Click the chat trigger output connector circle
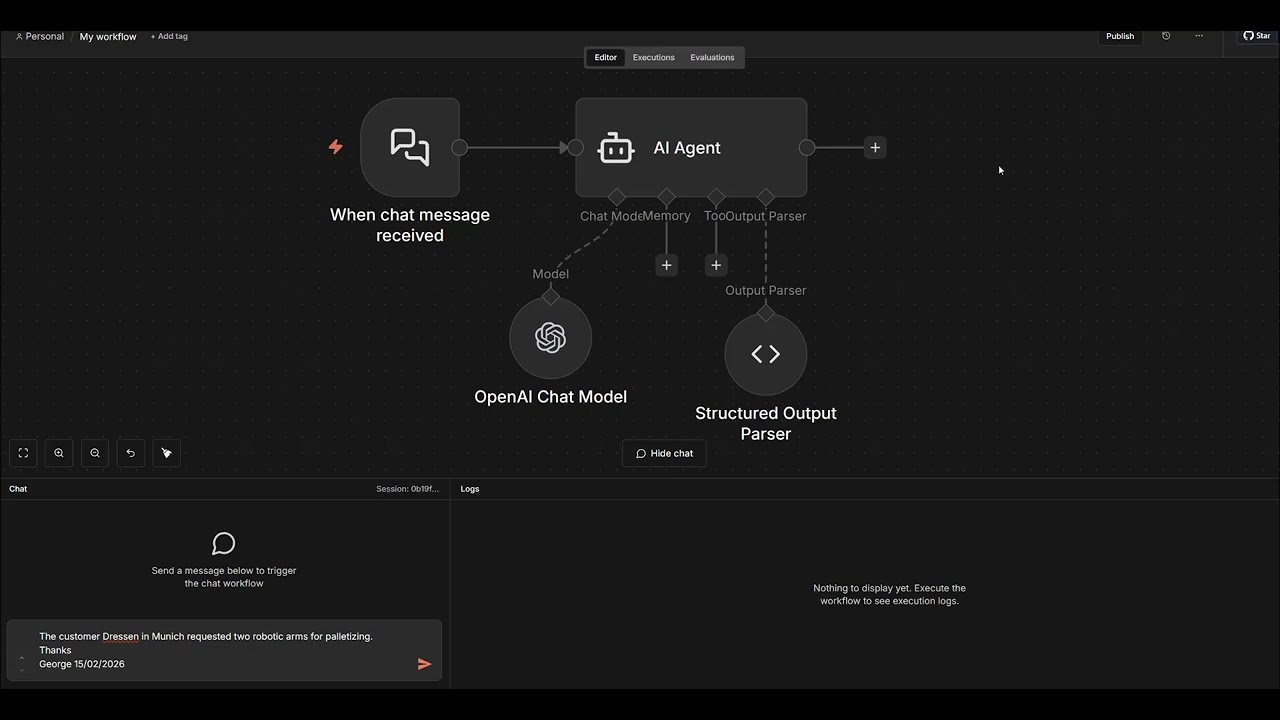 (x=459, y=147)
